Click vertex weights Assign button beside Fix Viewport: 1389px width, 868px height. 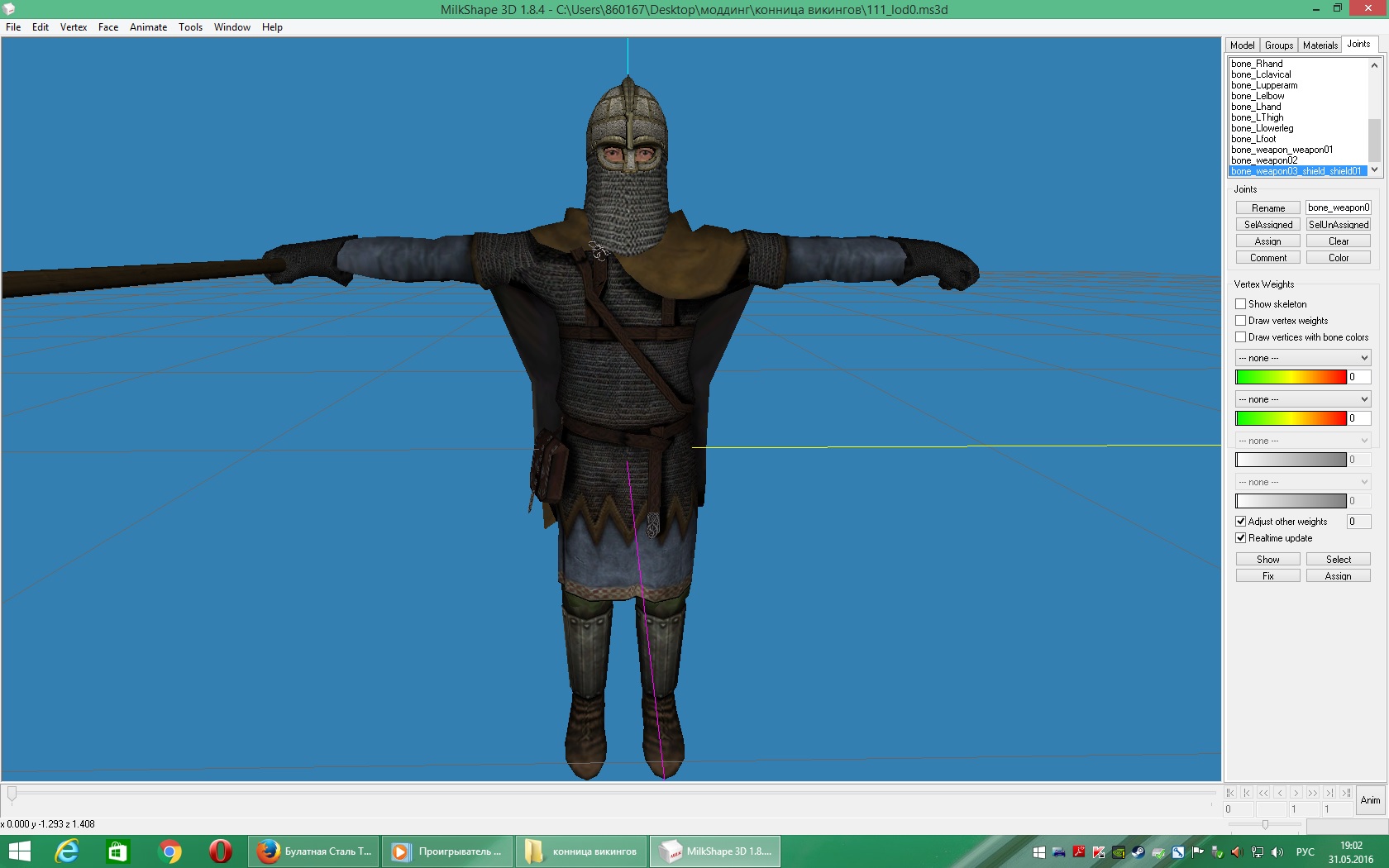[1338, 576]
